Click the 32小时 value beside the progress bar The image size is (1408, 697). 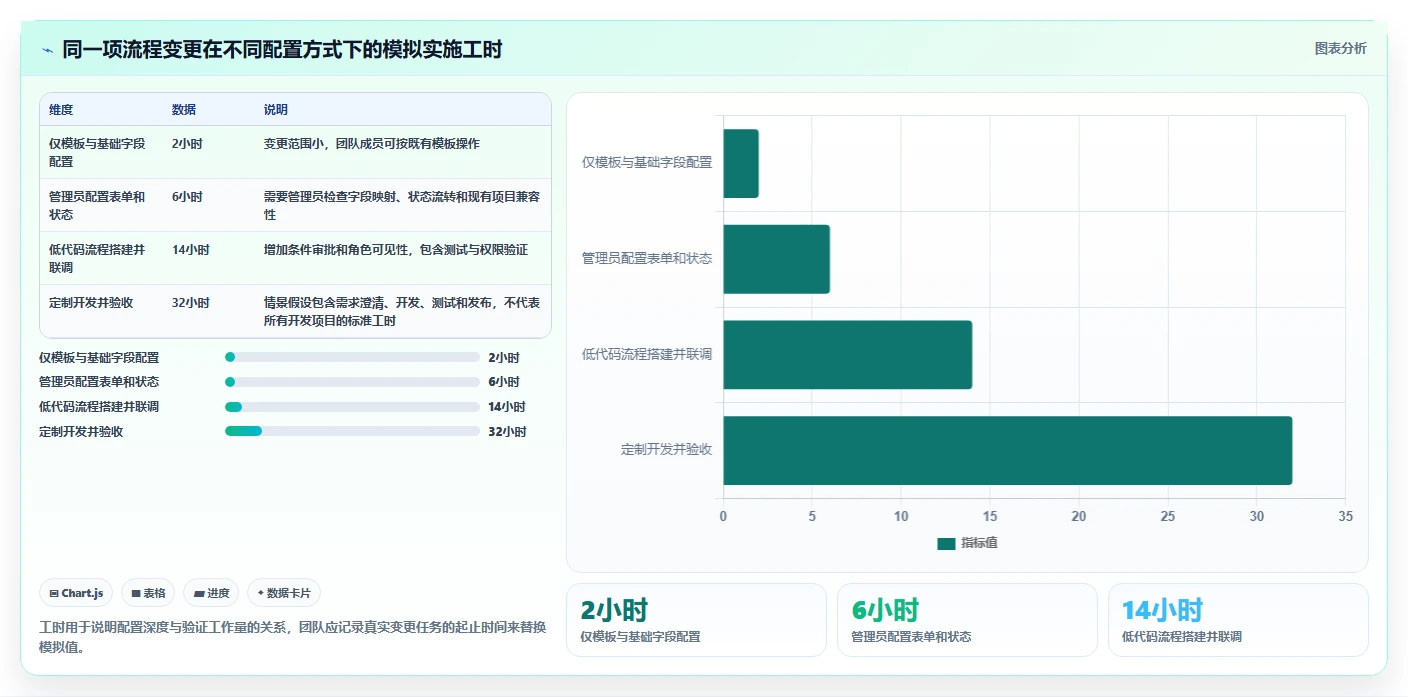tap(507, 432)
